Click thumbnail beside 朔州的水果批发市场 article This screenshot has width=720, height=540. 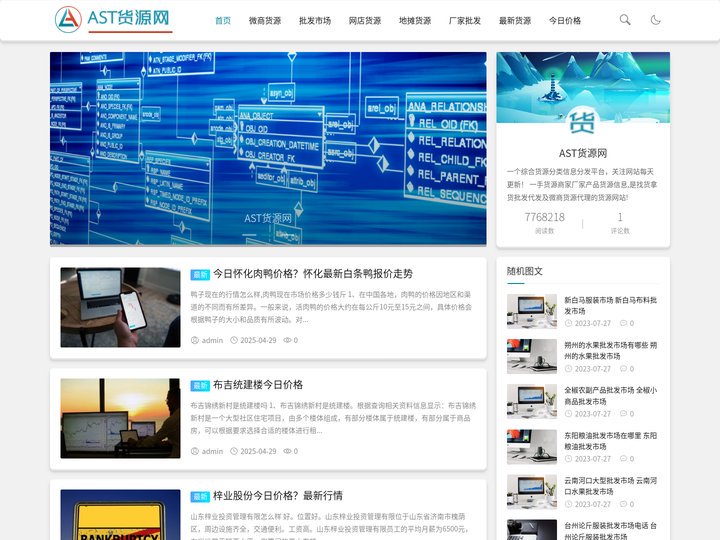tap(532, 356)
